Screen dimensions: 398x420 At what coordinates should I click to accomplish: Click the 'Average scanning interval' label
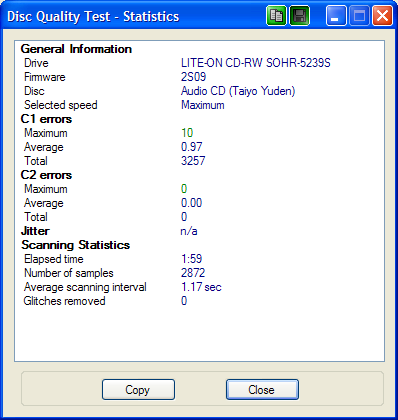(x=85, y=287)
